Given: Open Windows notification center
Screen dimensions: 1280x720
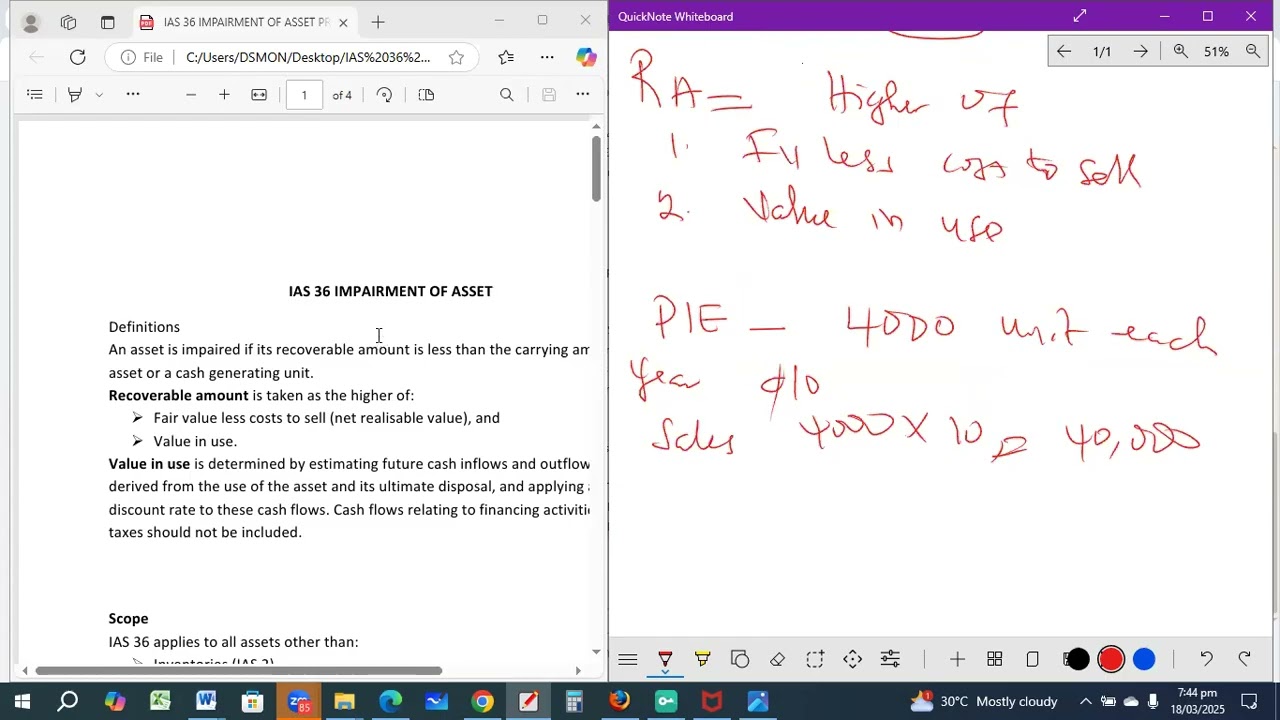Looking at the screenshot, I should tap(1249, 701).
